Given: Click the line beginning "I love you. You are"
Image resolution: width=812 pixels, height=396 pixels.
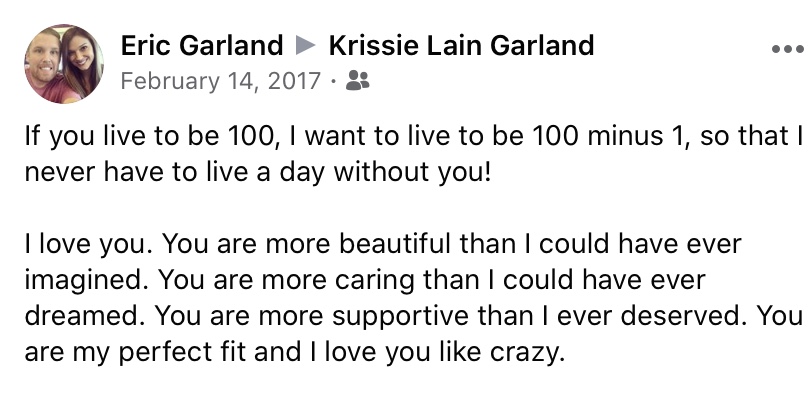Looking at the screenshot, I should tap(383, 244).
